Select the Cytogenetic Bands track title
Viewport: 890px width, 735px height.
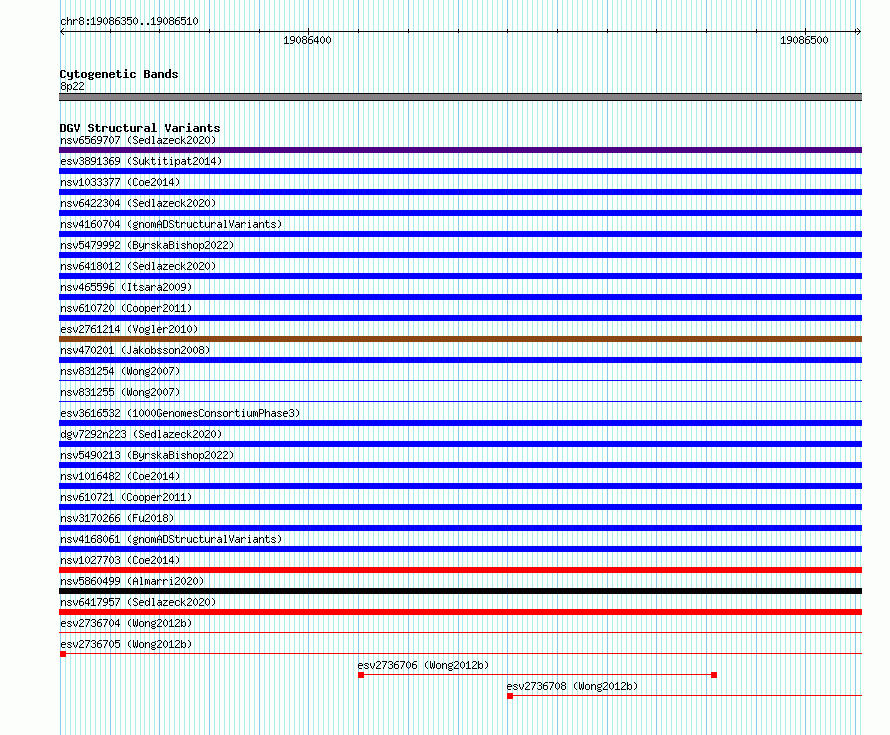click(119, 74)
